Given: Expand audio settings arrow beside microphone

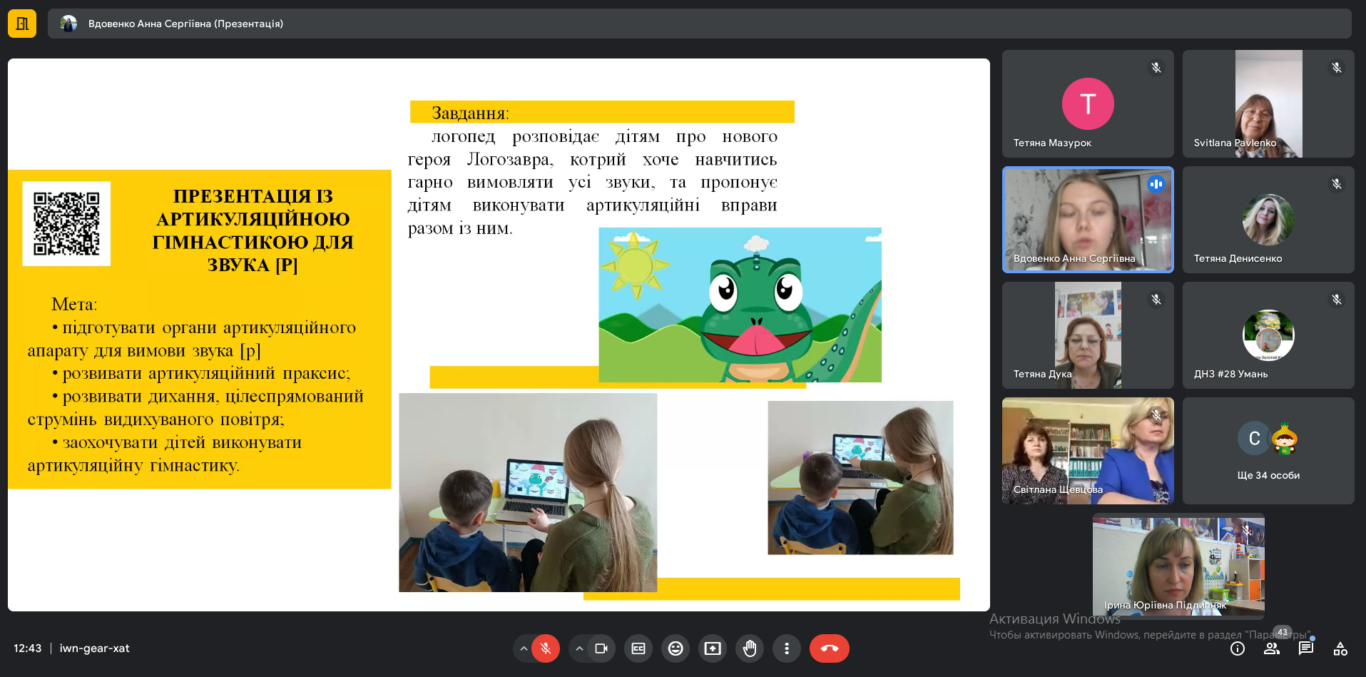Looking at the screenshot, I should [523, 648].
